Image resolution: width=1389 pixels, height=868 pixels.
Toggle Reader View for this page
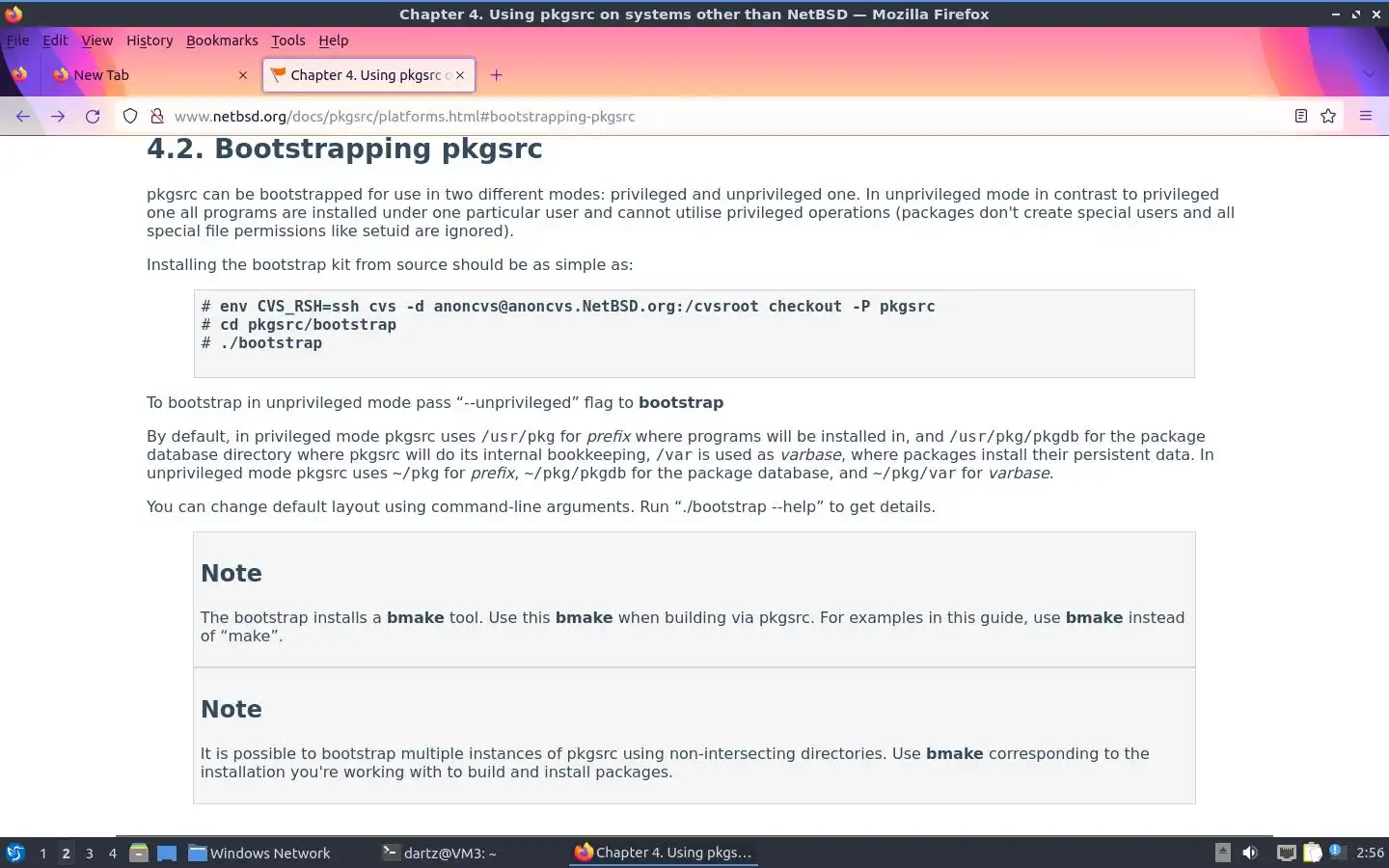1300,116
